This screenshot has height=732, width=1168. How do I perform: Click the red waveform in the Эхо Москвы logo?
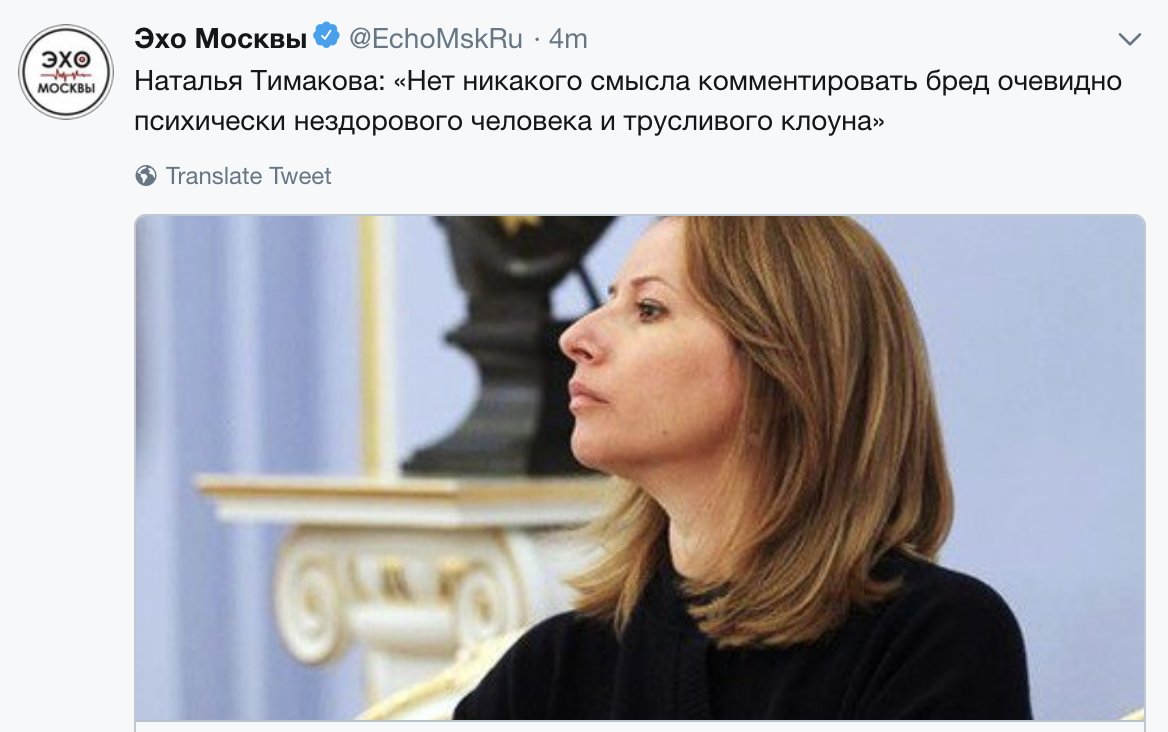click(x=66, y=74)
